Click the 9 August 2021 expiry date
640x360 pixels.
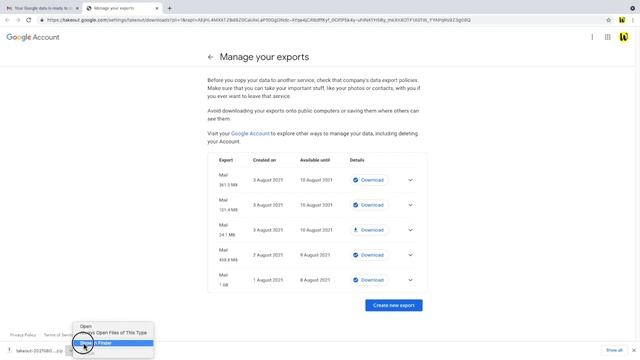[x=315, y=255]
